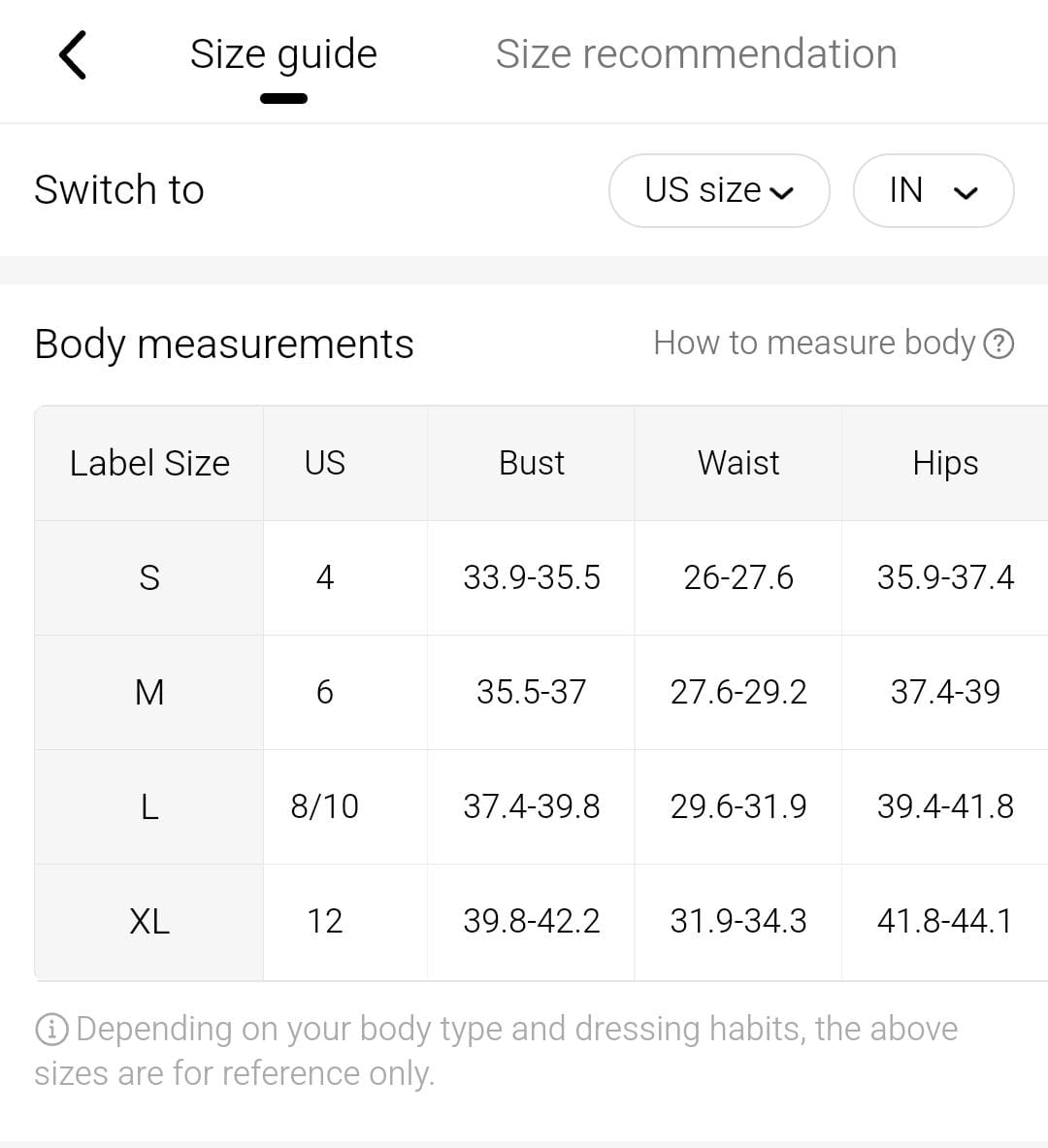Select the XL label size row

coord(149,921)
